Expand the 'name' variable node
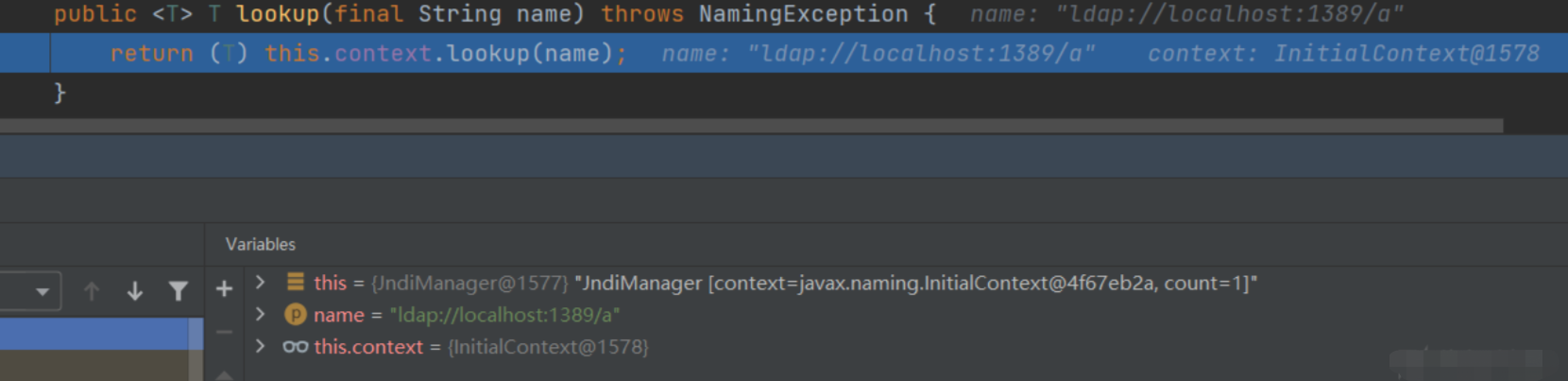The width and height of the screenshot is (1568, 381). tap(261, 314)
